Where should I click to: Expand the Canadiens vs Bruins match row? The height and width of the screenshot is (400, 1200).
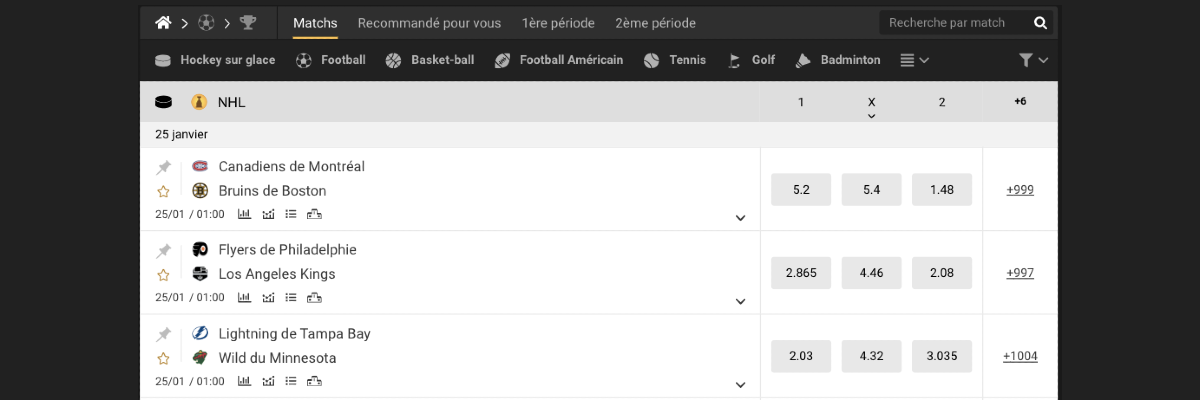click(x=741, y=218)
